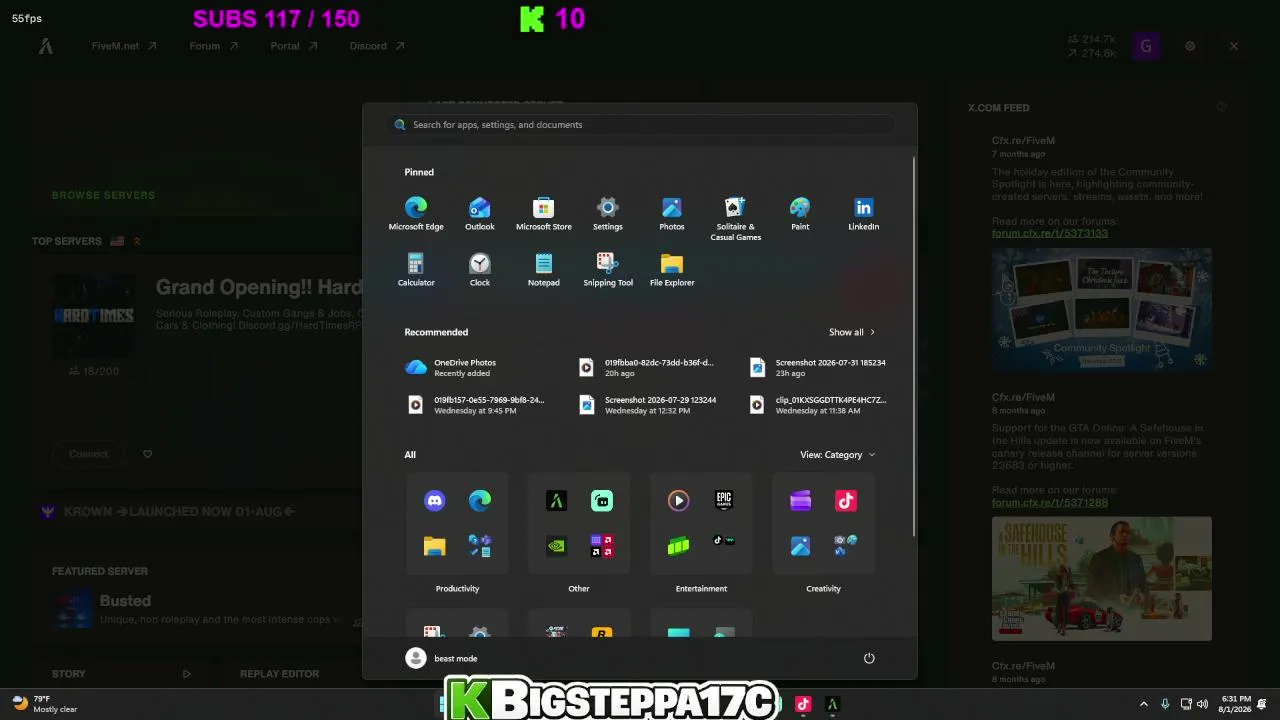The image size is (1280, 720).
Task: Connect to the Hard Times server
Action: point(89,454)
